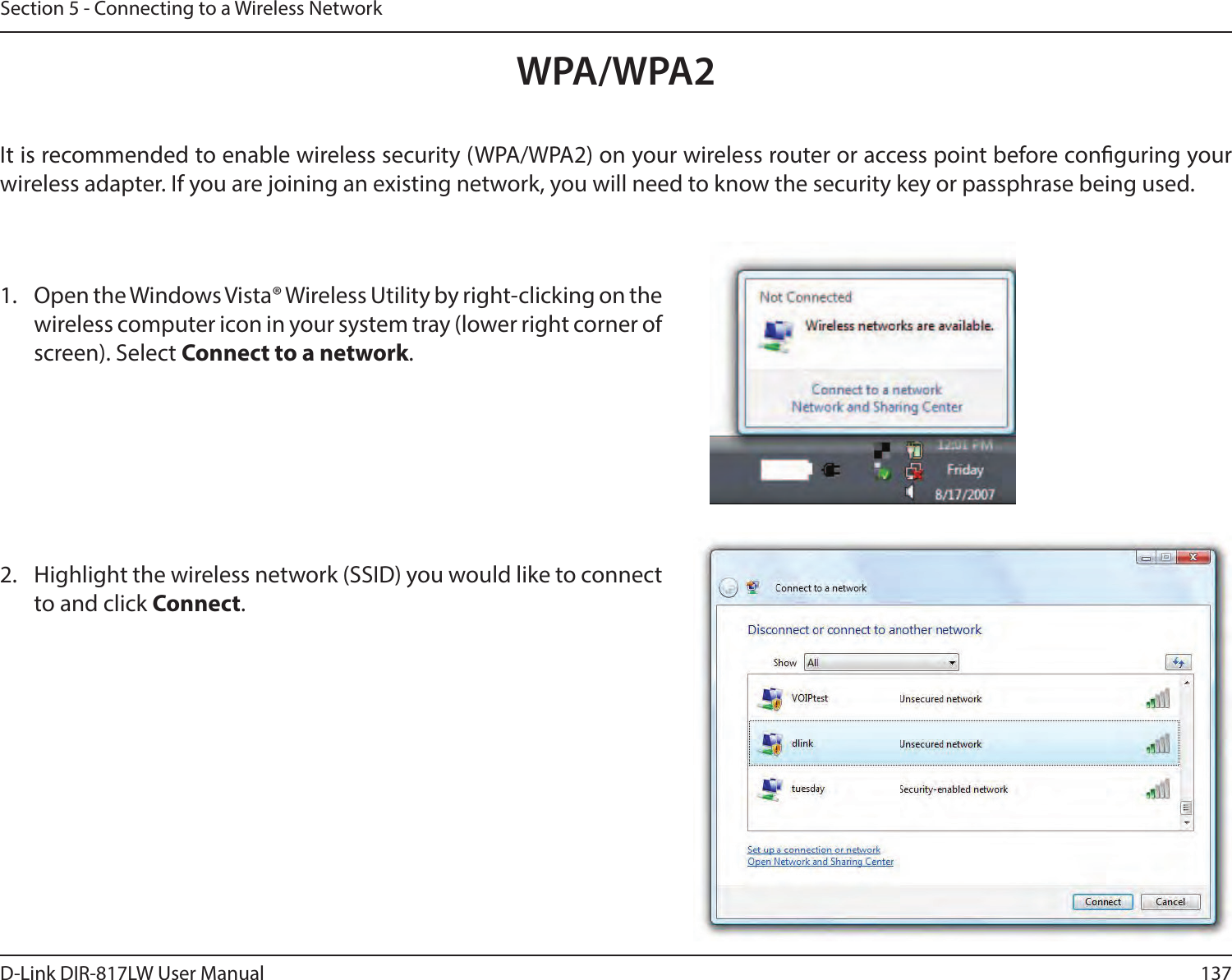
Task: Select the dlink network row
Action: click(963, 743)
